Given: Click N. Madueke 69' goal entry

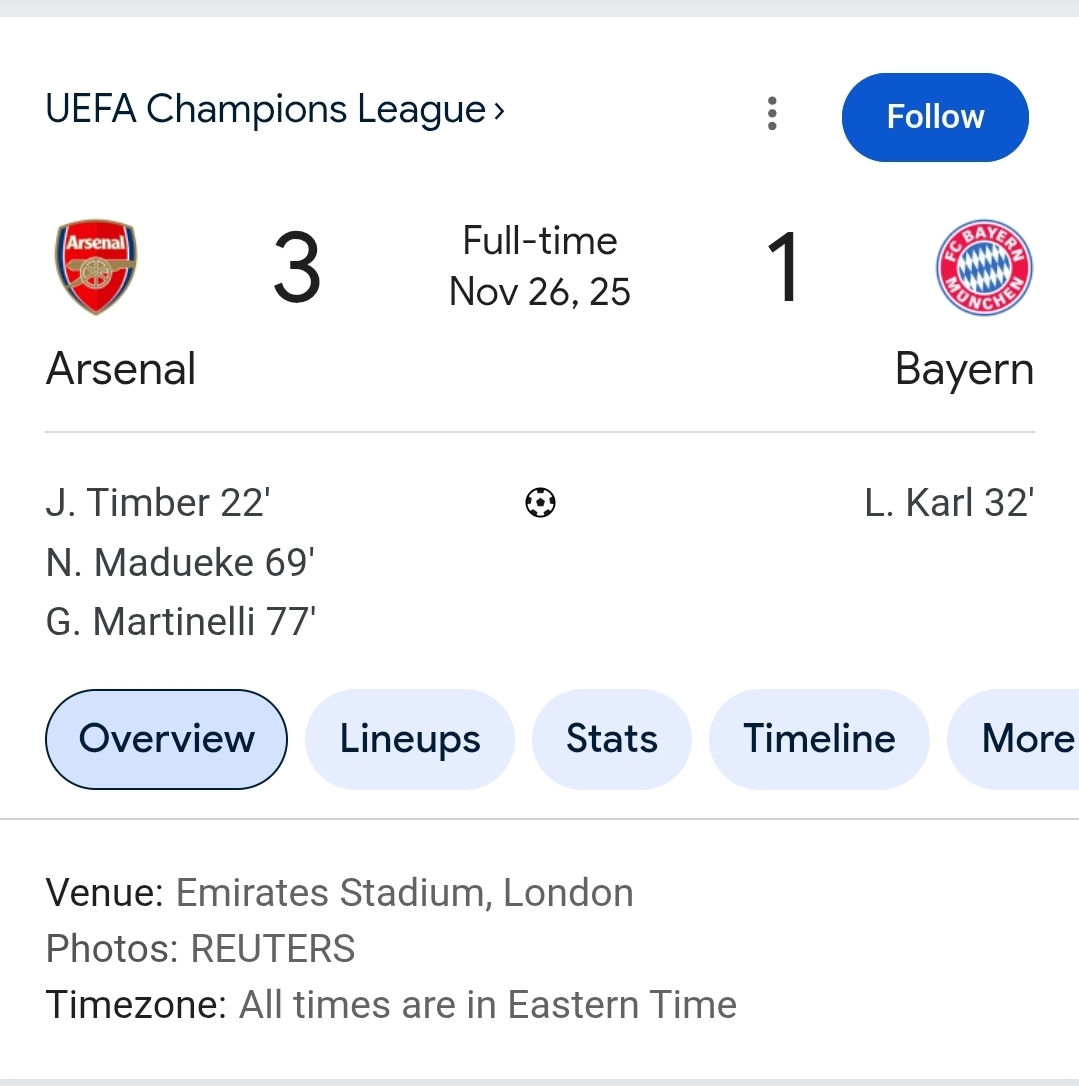Looking at the screenshot, I should pyautogui.click(x=180, y=563).
